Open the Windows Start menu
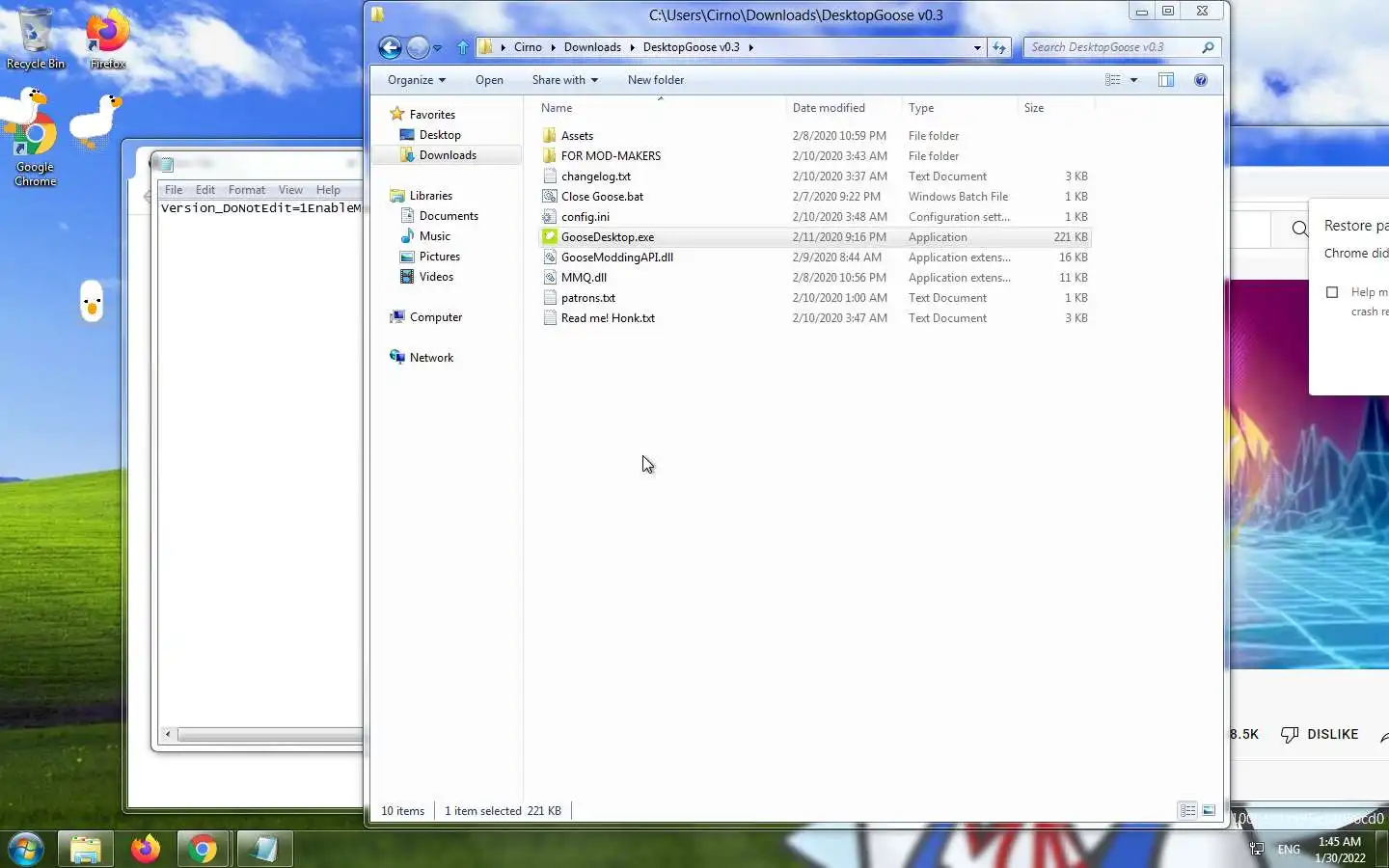1389x868 pixels. click(26, 850)
